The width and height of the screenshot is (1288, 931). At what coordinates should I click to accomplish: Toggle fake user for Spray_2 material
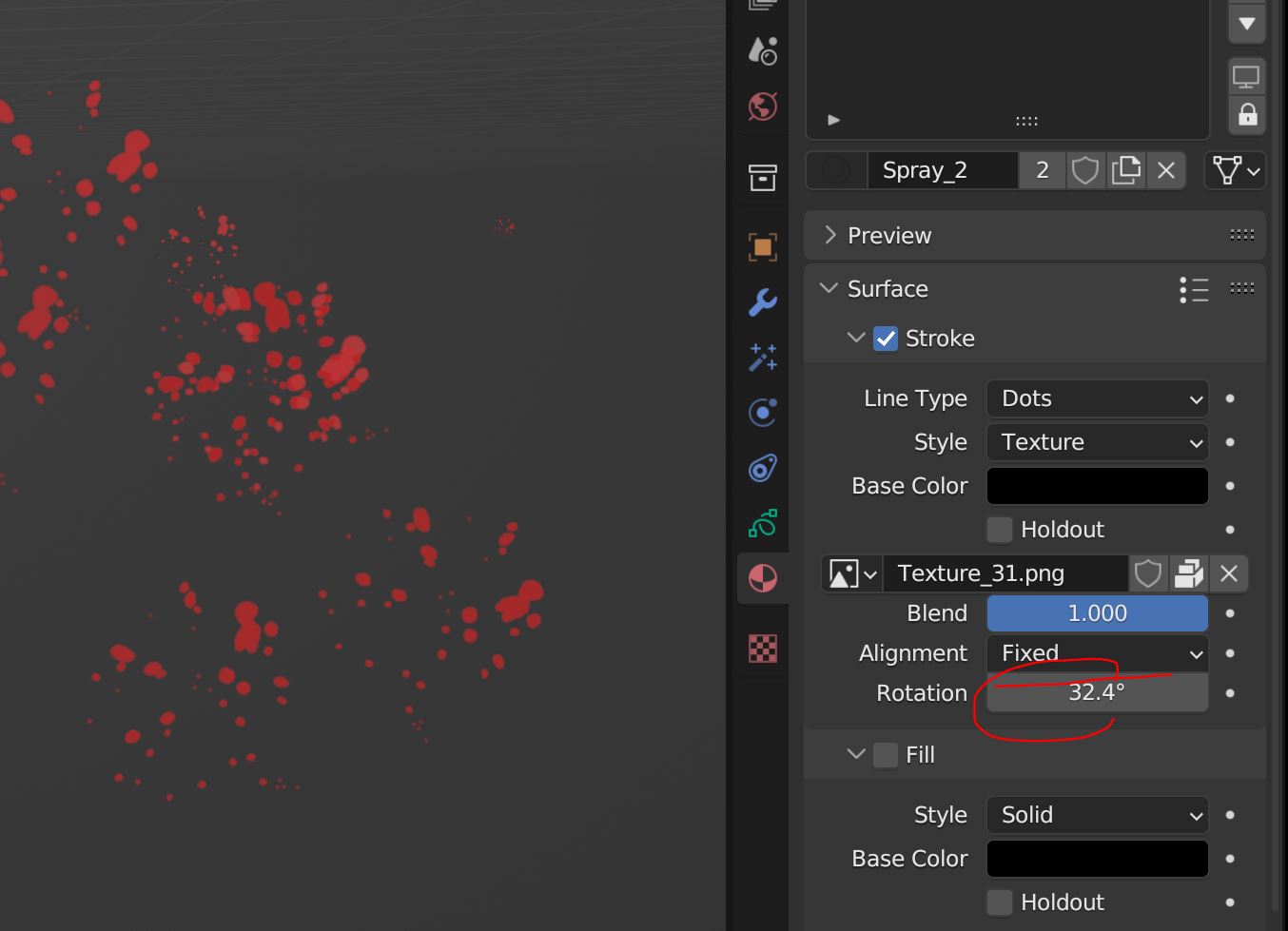click(1084, 170)
